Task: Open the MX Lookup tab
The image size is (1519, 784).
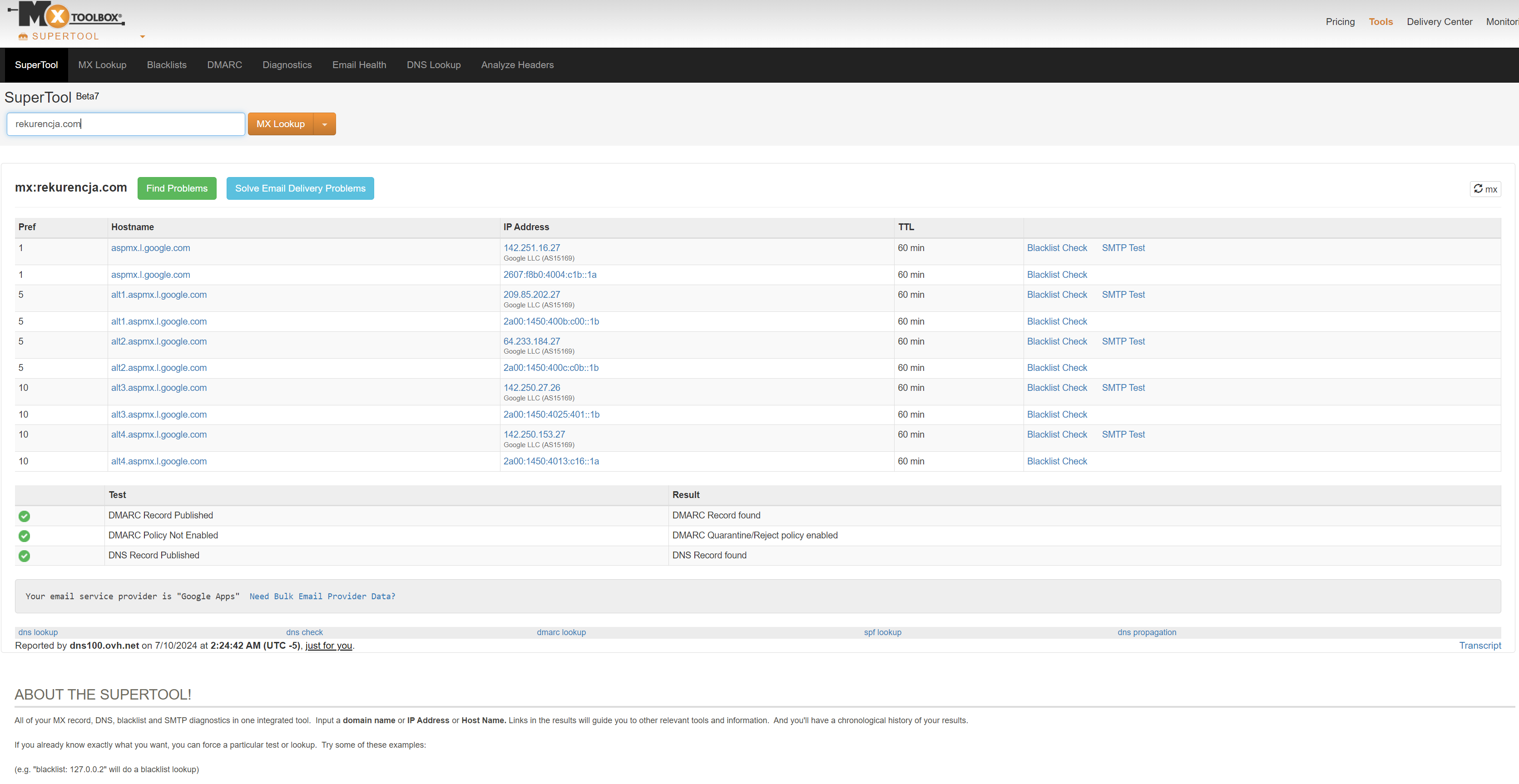Action: (x=102, y=65)
